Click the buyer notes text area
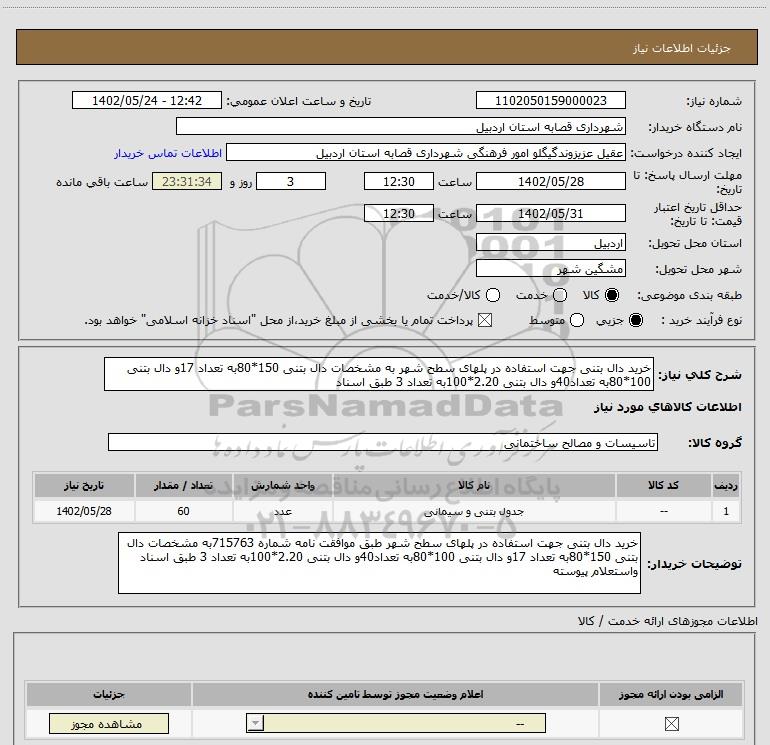 (x=379, y=563)
